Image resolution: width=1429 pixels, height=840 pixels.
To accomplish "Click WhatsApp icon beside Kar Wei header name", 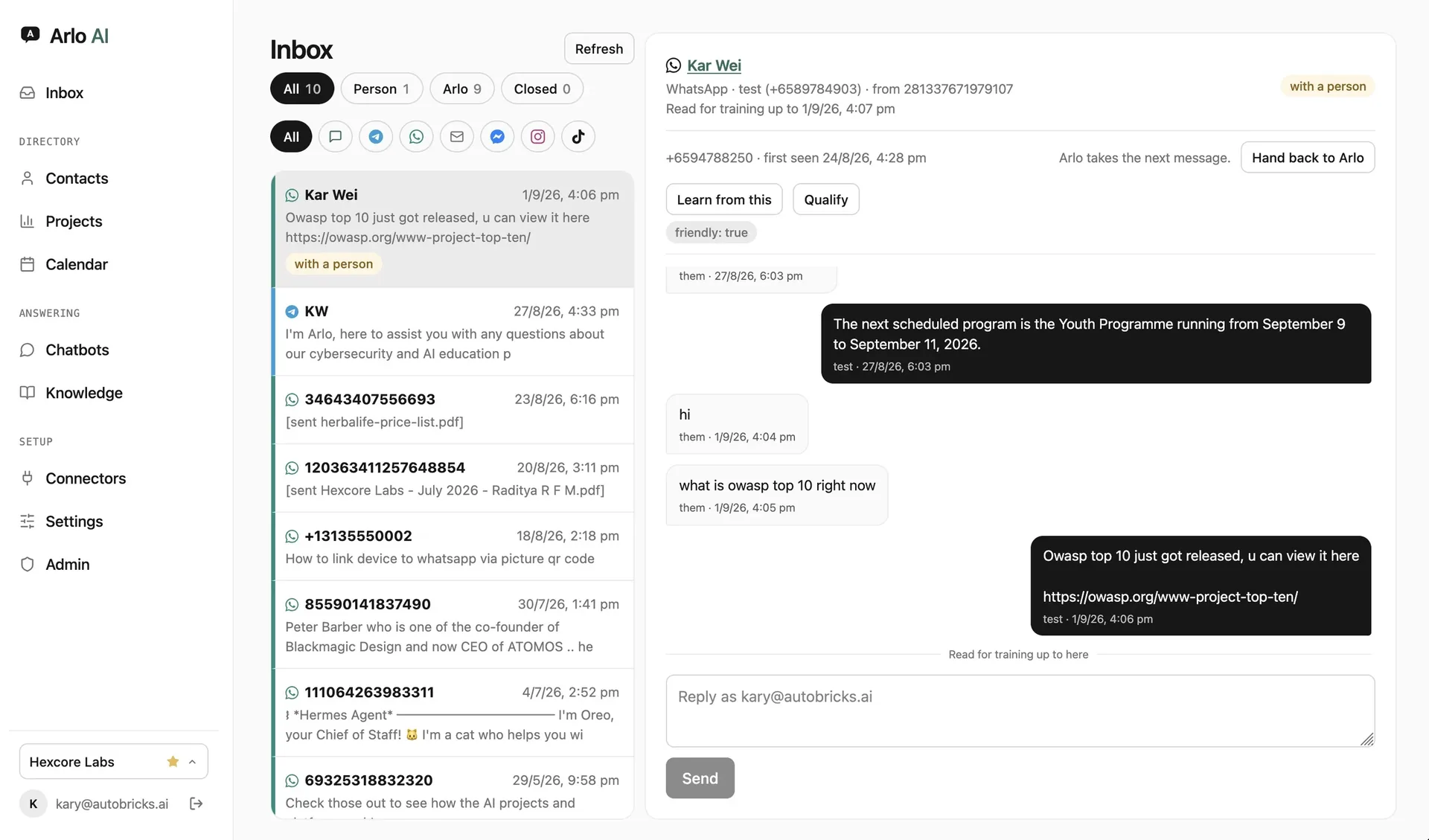I will 674,65.
